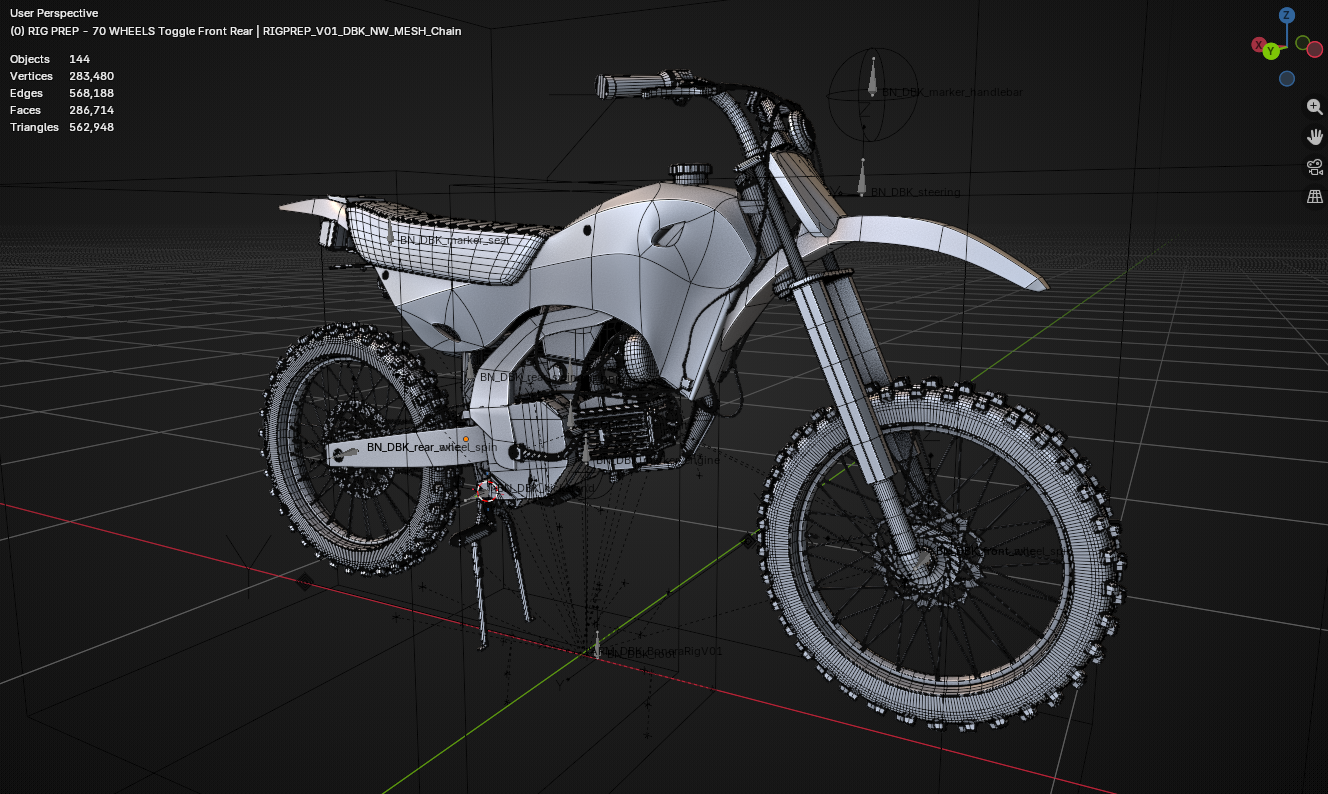This screenshot has height=794, width=1328.
Task: Click the root rig bone at floor
Action: pos(598,646)
